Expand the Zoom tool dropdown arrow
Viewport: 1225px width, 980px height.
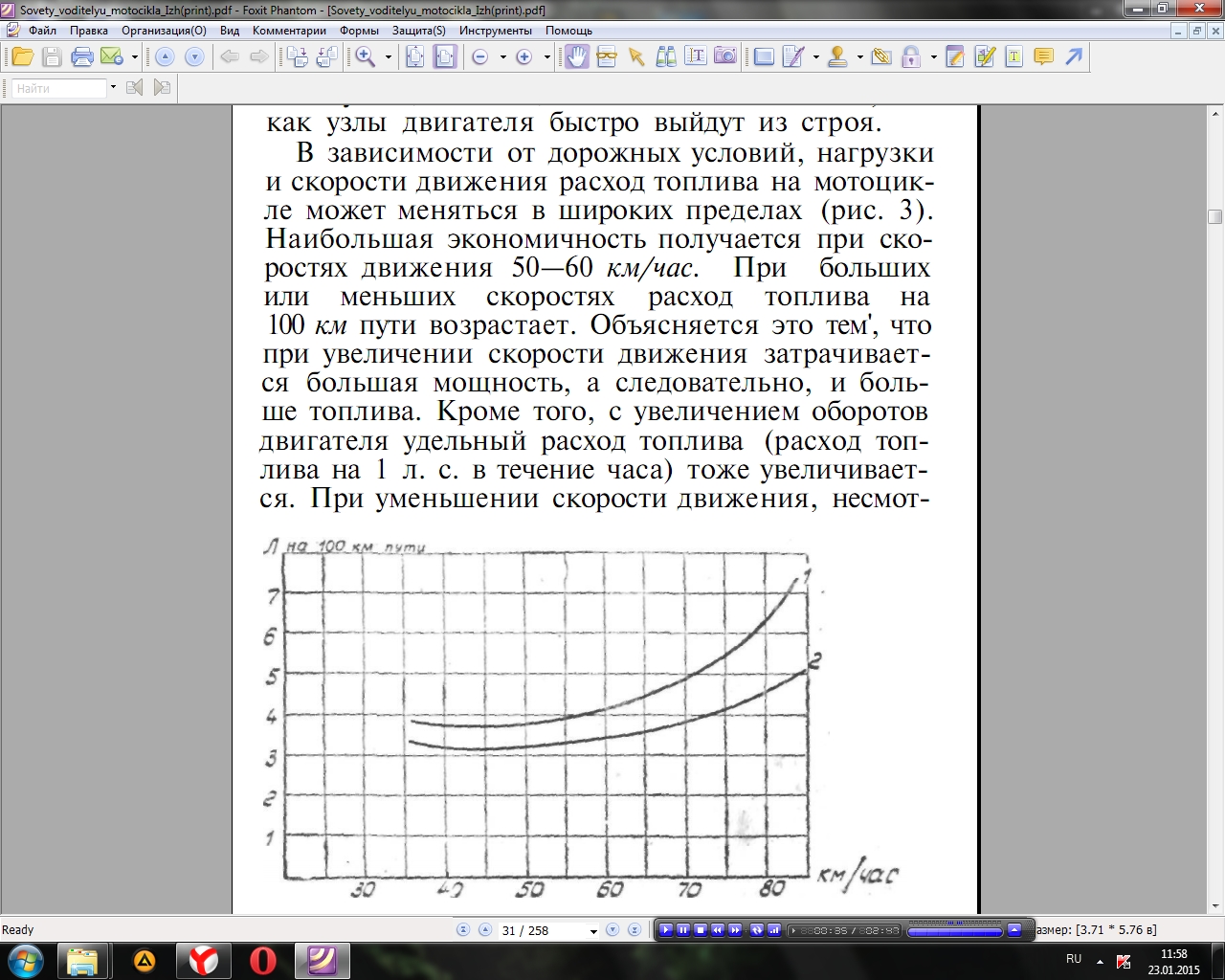click(388, 57)
